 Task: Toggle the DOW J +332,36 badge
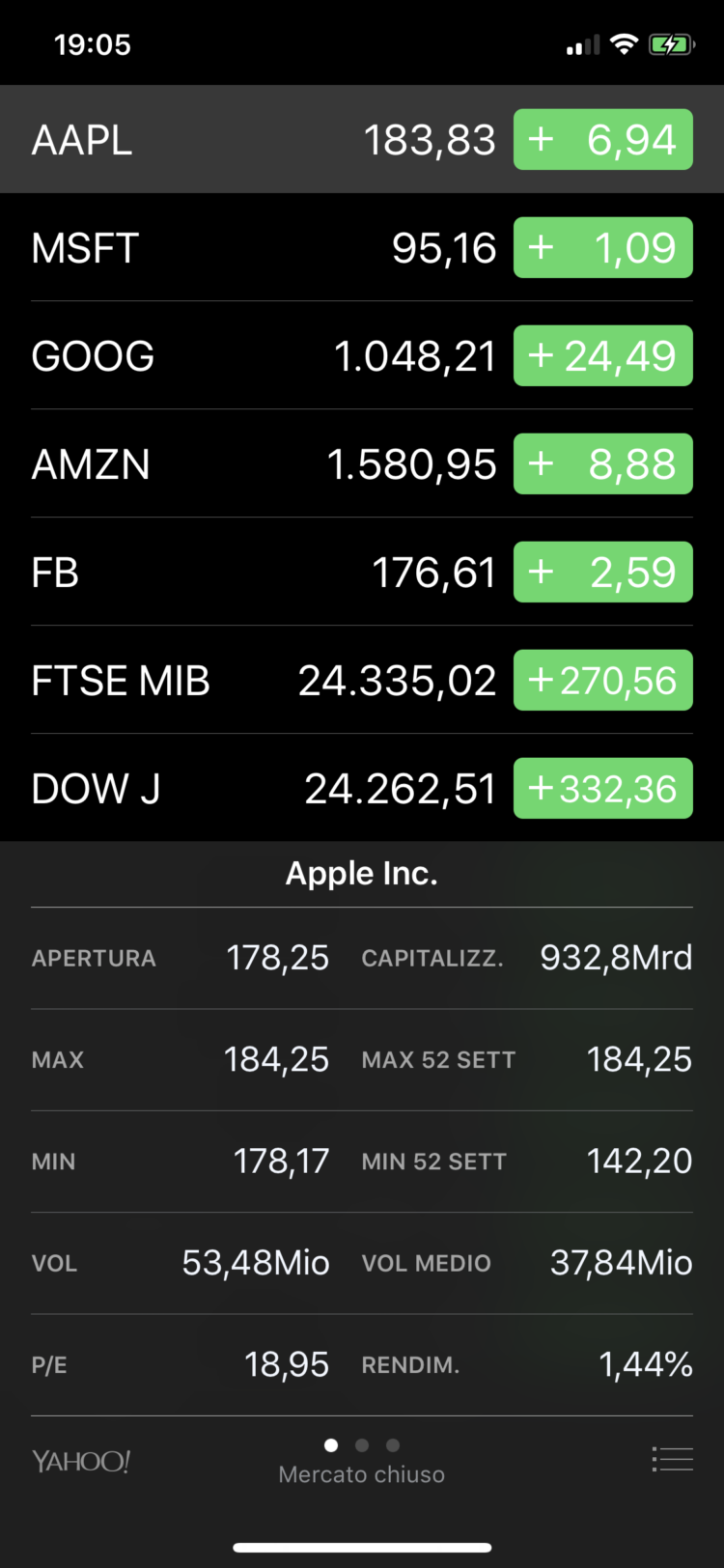pyautogui.click(x=602, y=789)
